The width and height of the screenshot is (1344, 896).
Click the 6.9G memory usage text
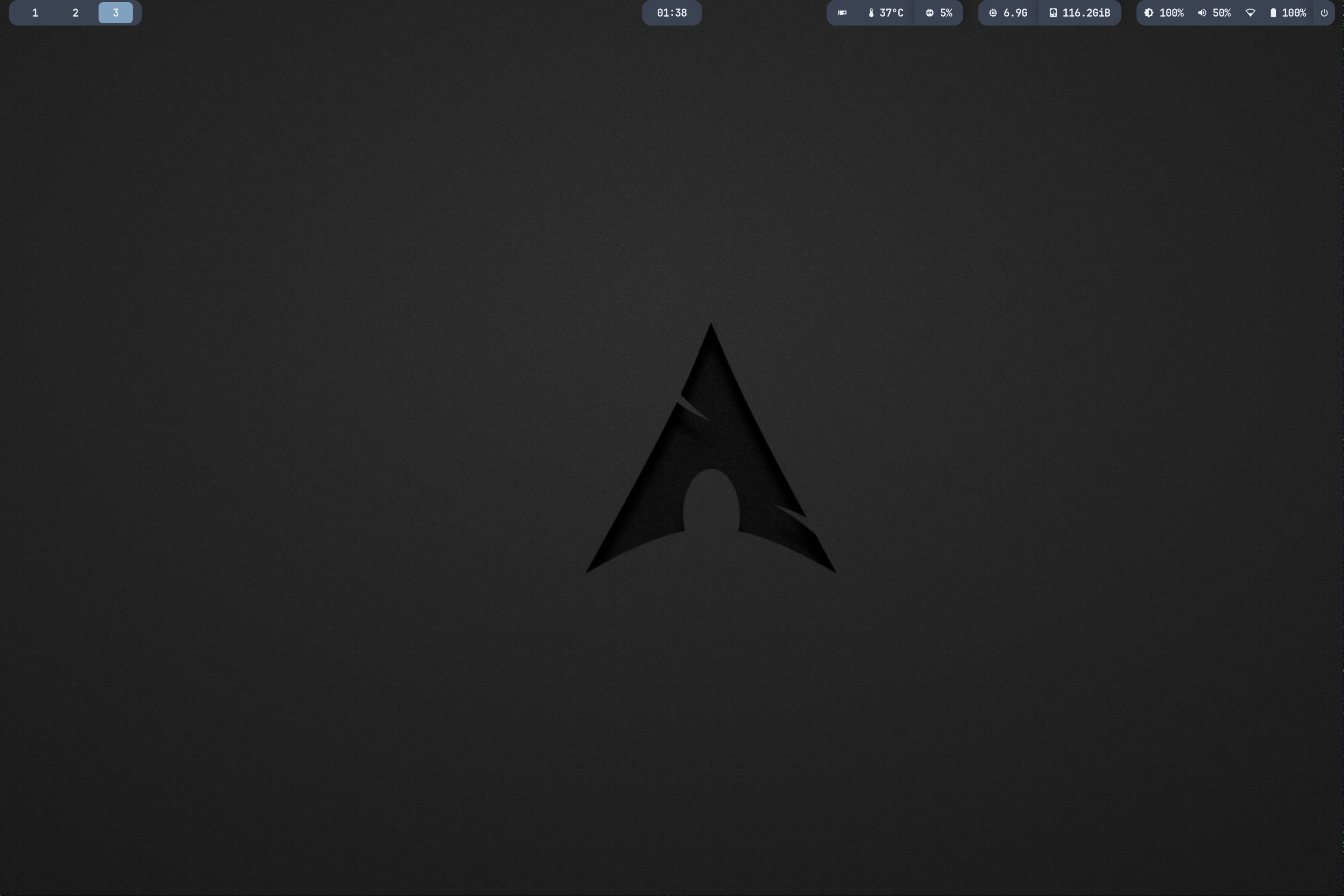[1016, 13]
